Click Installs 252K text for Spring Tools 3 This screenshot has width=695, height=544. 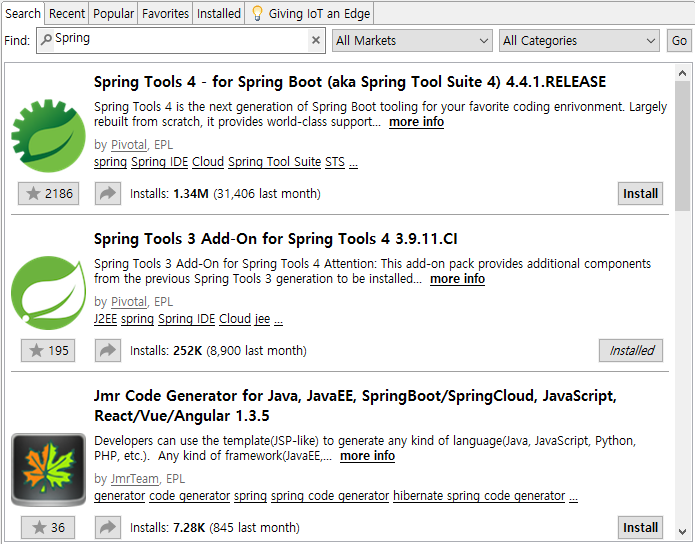218,351
